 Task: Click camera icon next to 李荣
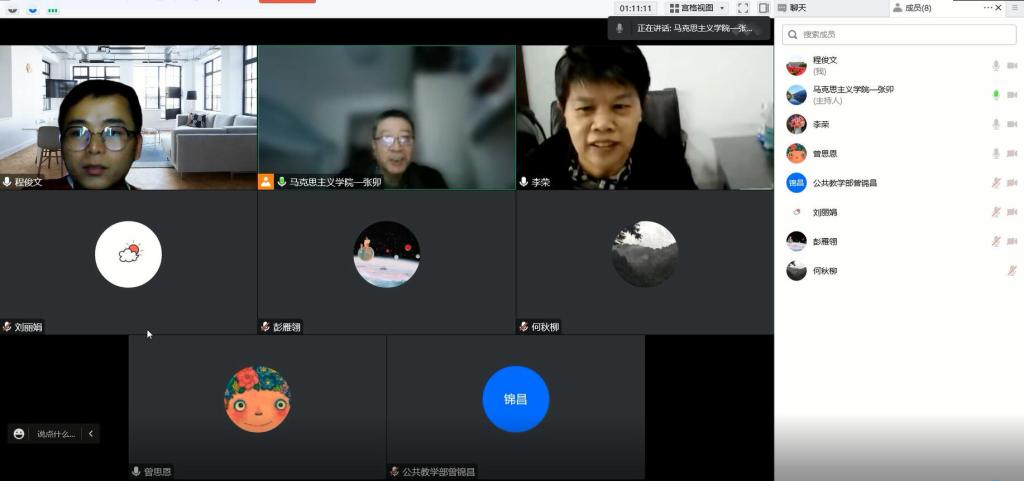[x=1012, y=124]
